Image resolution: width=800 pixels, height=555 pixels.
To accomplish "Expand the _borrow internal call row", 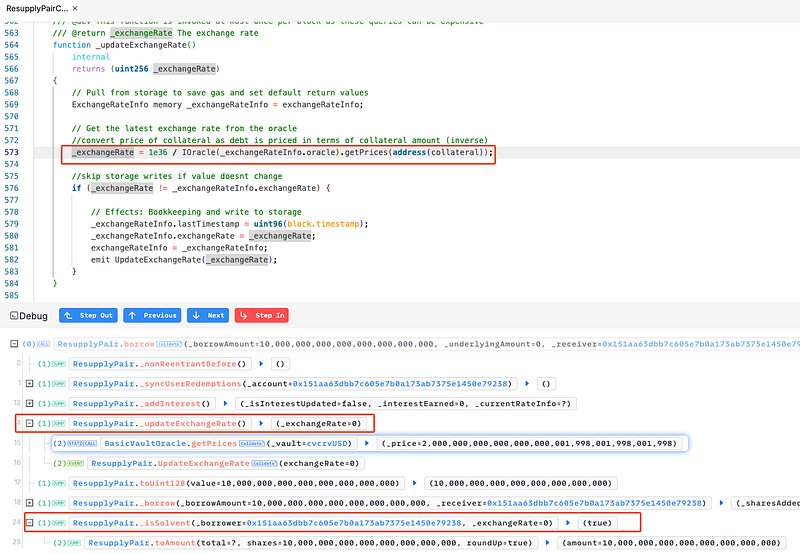I will 30,503.
